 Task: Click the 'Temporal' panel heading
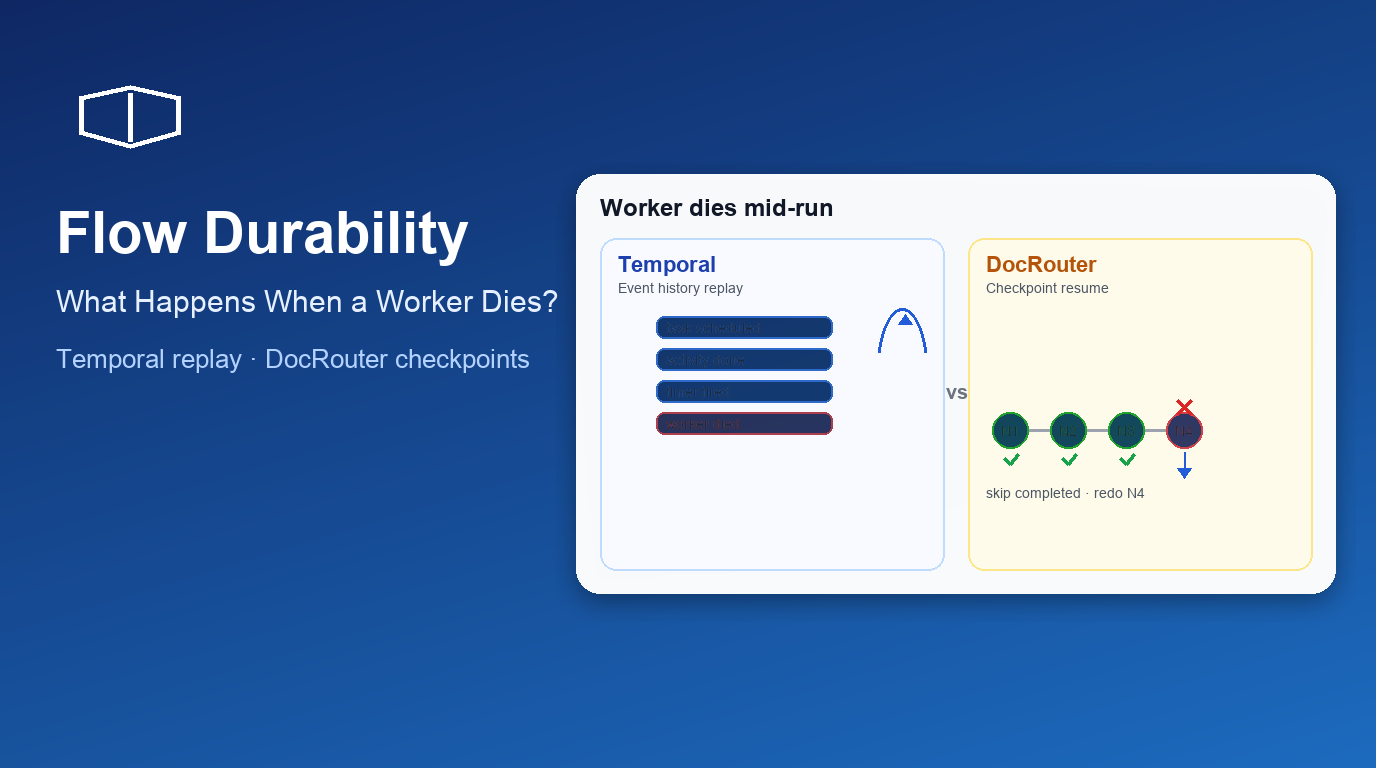[x=667, y=264]
